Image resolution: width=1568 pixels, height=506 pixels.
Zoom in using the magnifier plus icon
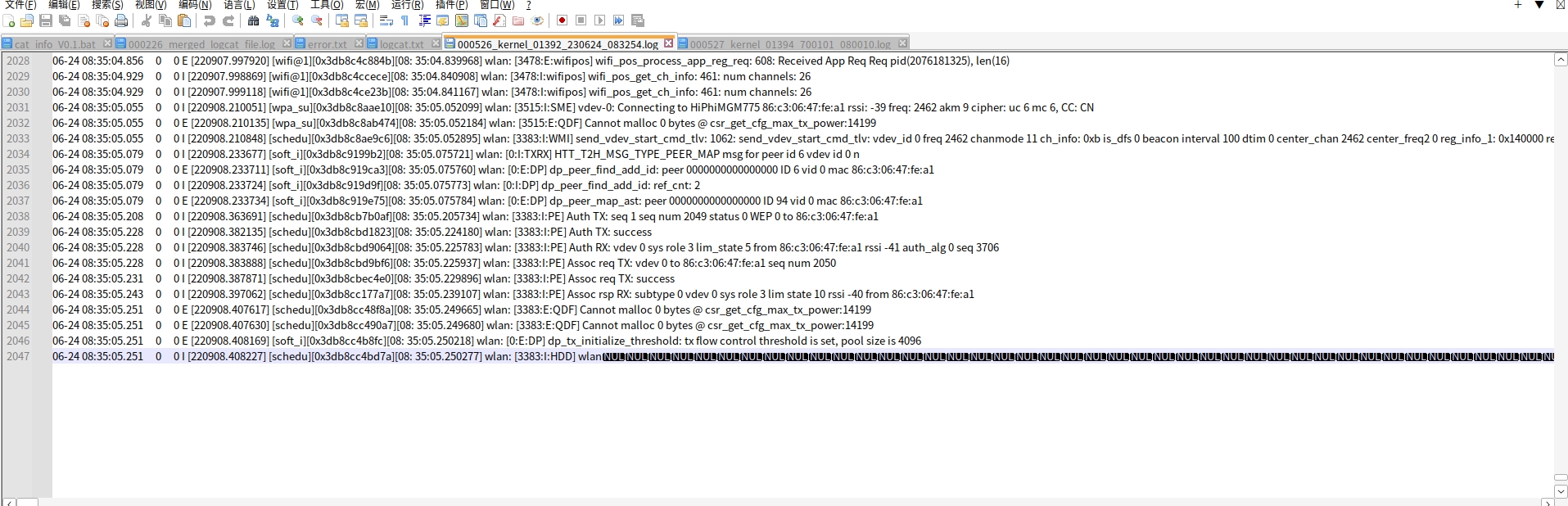pyautogui.click(x=298, y=20)
